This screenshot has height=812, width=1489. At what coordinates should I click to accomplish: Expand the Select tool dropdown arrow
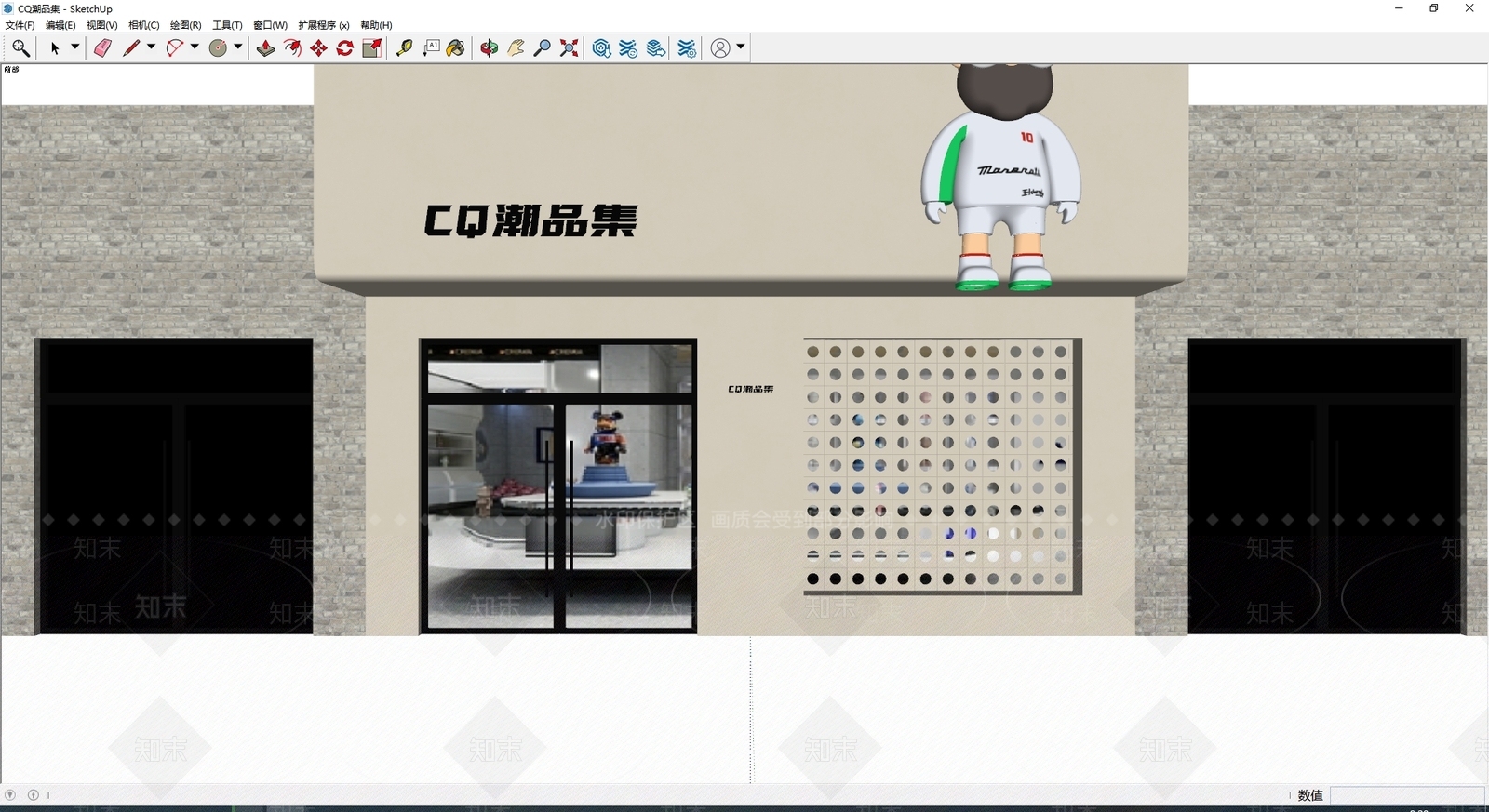75,47
